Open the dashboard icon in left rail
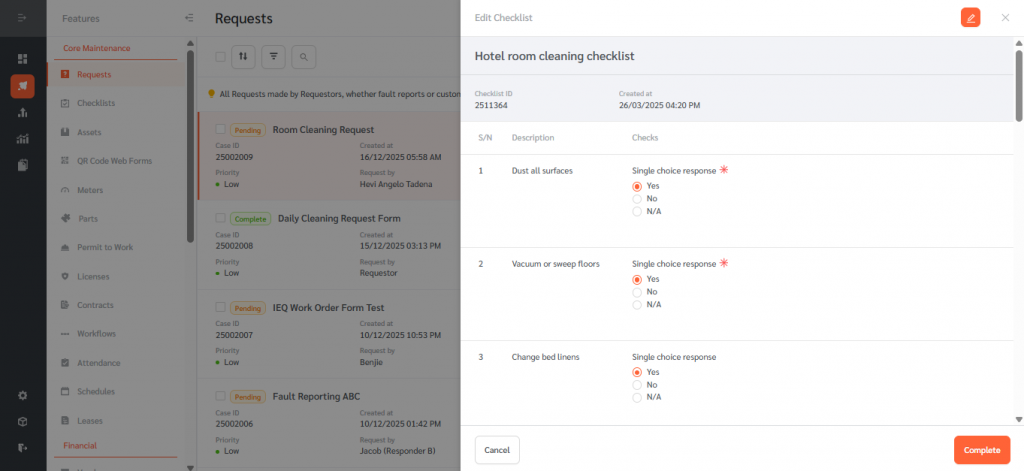Screen dimensions: 1024x471 22,59
